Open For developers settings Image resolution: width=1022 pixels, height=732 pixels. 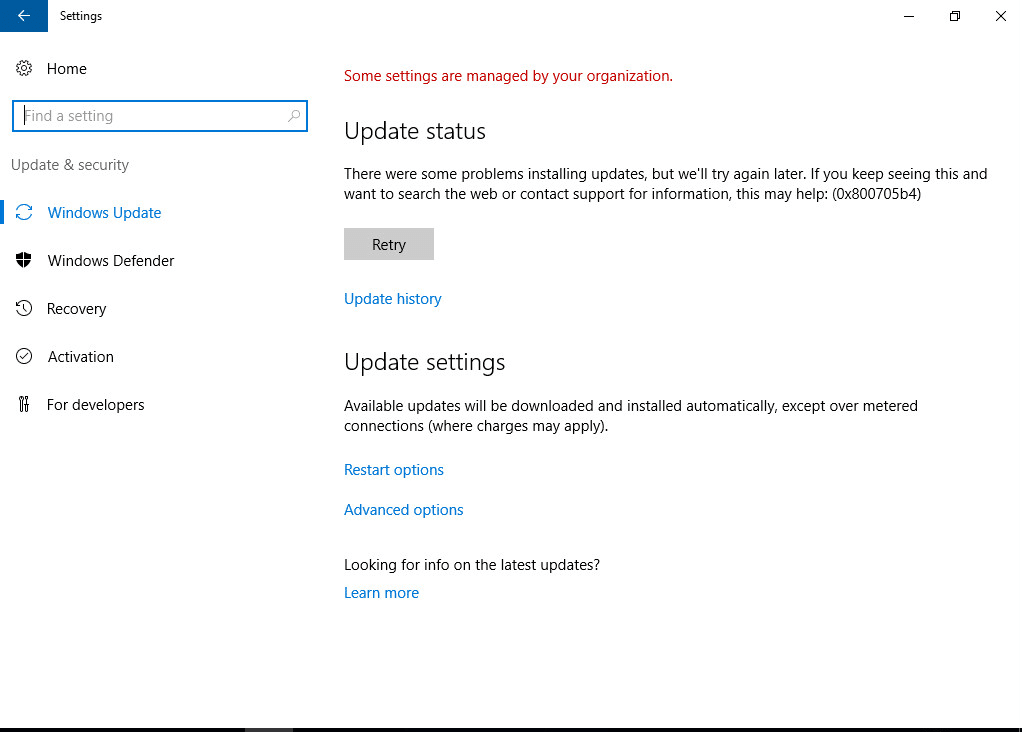pos(96,405)
